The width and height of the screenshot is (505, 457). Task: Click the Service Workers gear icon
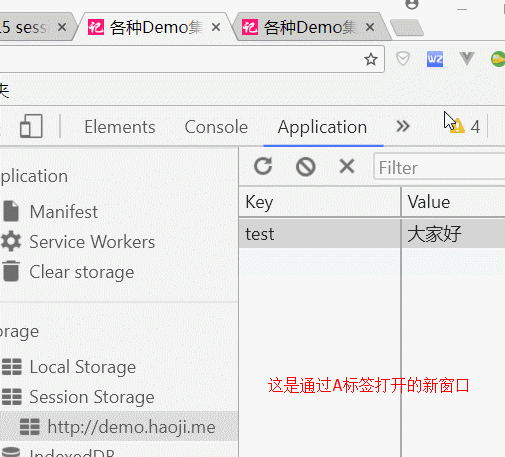click(11, 241)
